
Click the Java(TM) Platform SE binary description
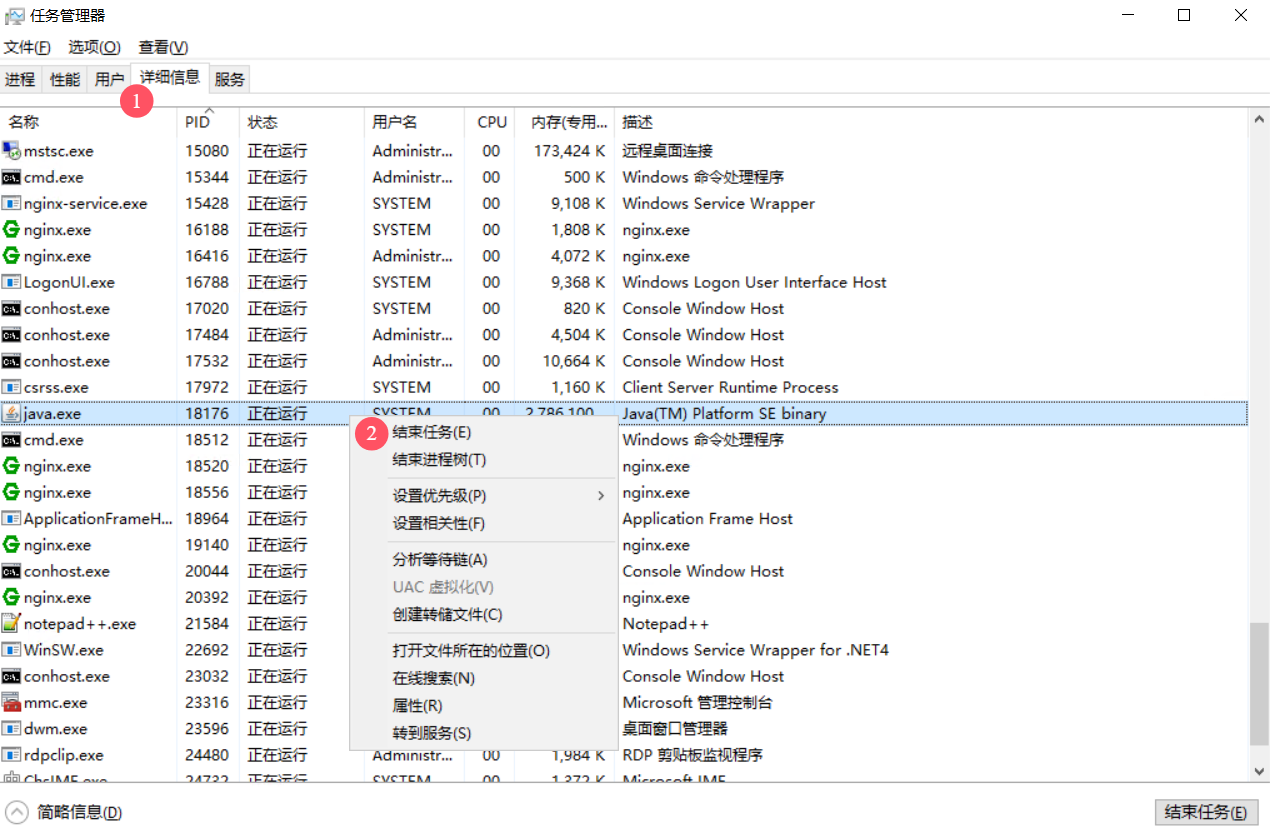pyautogui.click(x=724, y=413)
